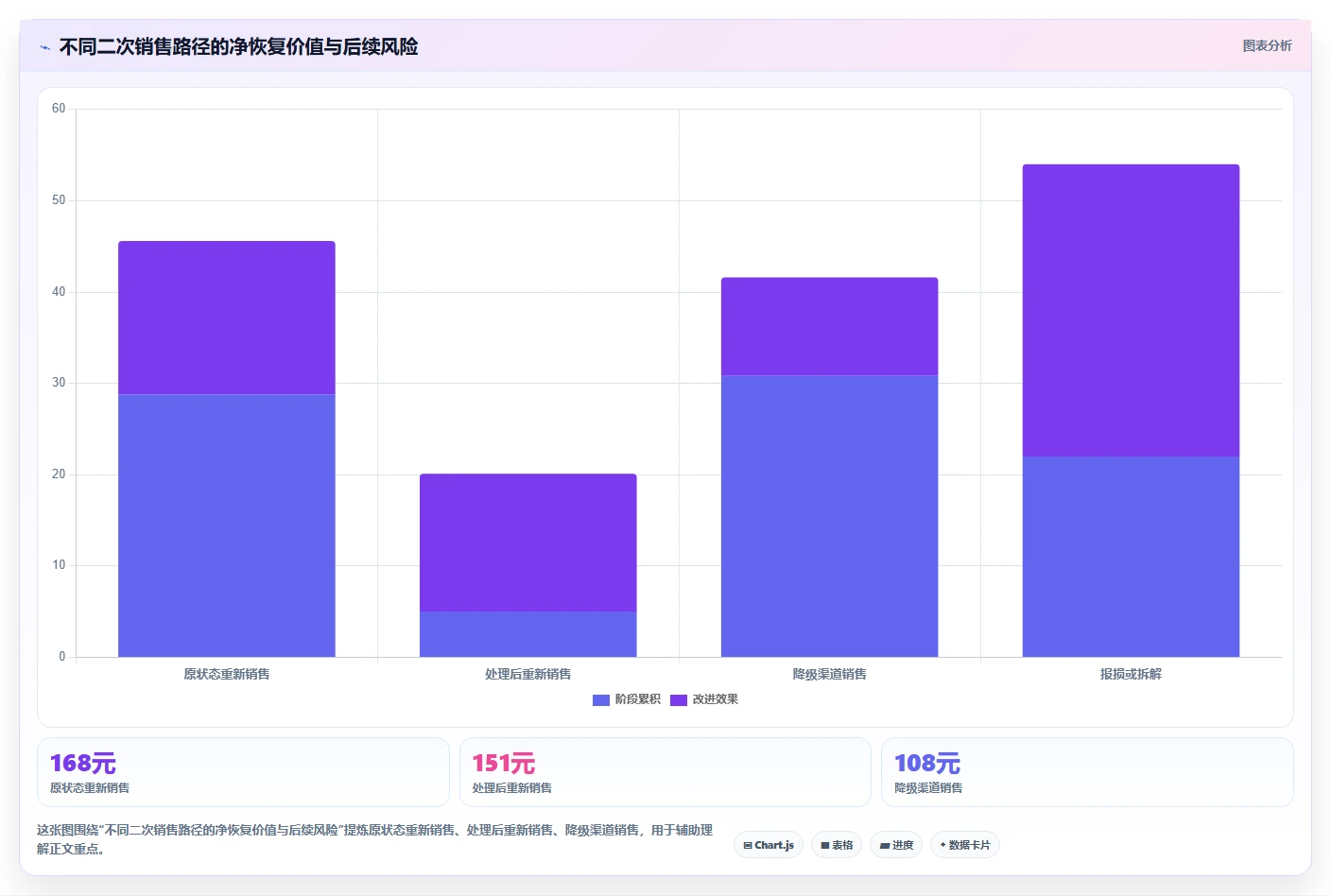Click the purple bar segment for 降级渠道销售
The height and width of the screenshot is (896, 1331).
tap(830, 326)
